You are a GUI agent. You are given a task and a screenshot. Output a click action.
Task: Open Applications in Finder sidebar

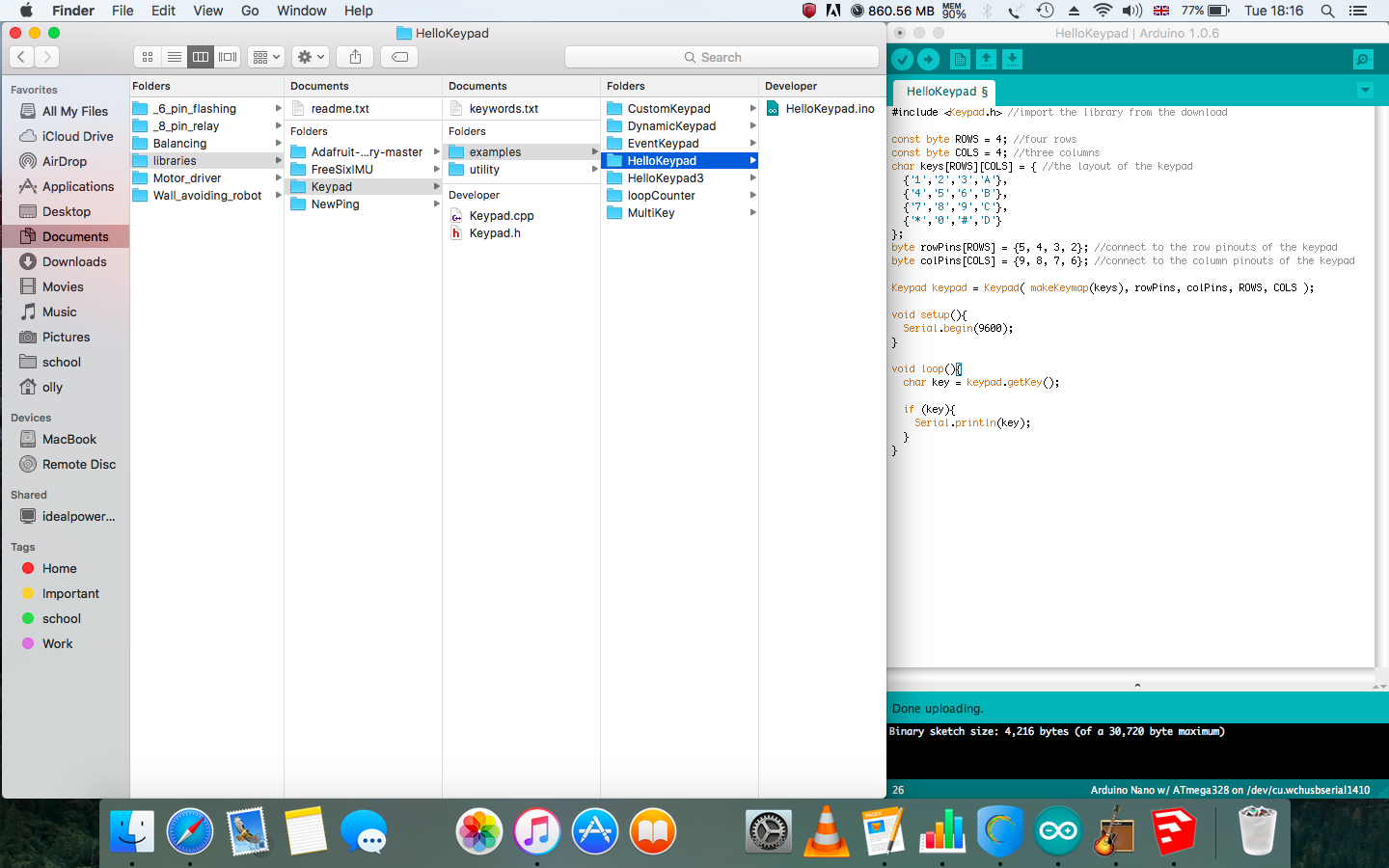(66, 186)
